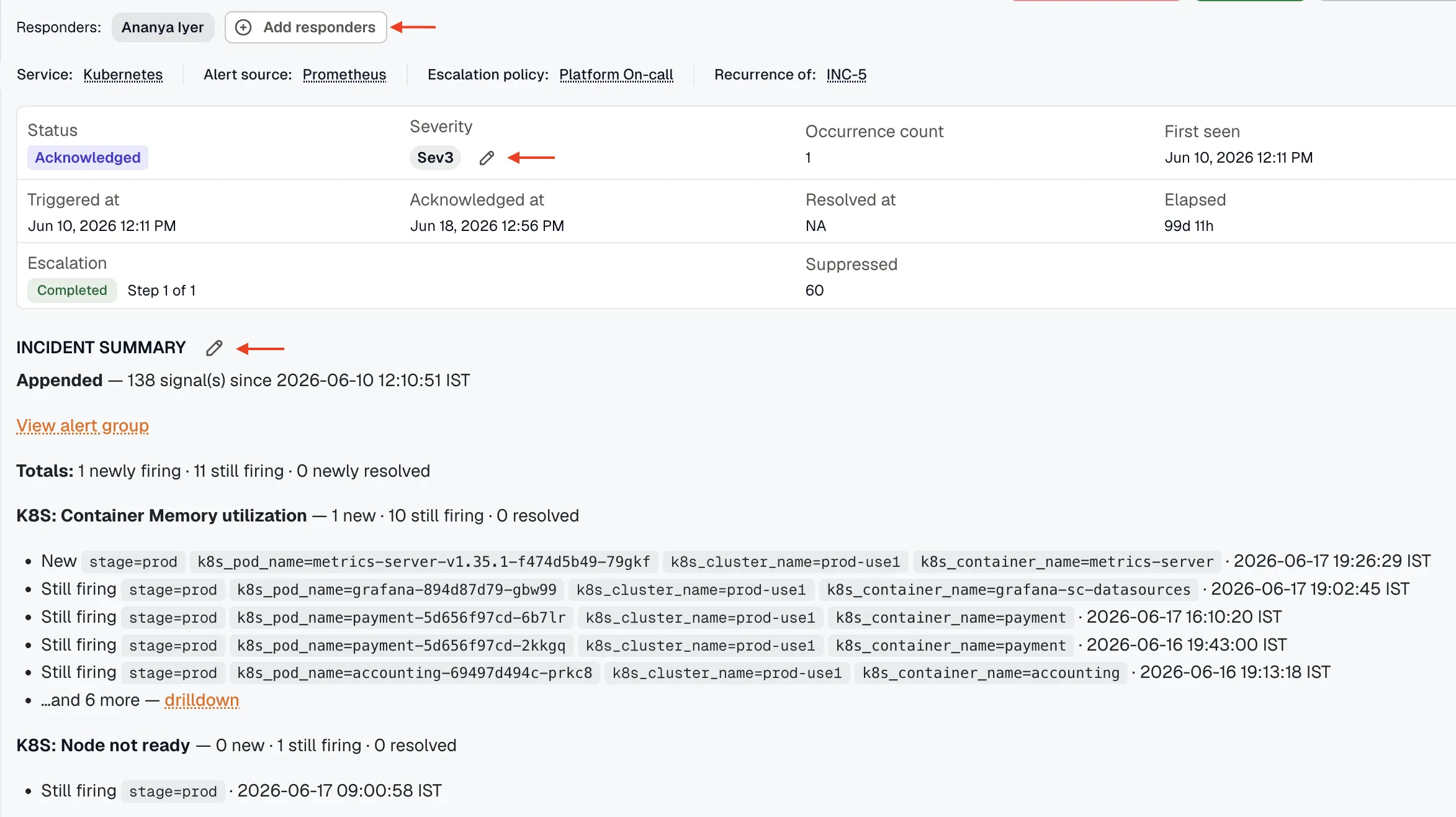Click k8s_container_name=grafana-sc-datasources tag
Screen dimensions: 1456x817
click(x=1009, y=590)
